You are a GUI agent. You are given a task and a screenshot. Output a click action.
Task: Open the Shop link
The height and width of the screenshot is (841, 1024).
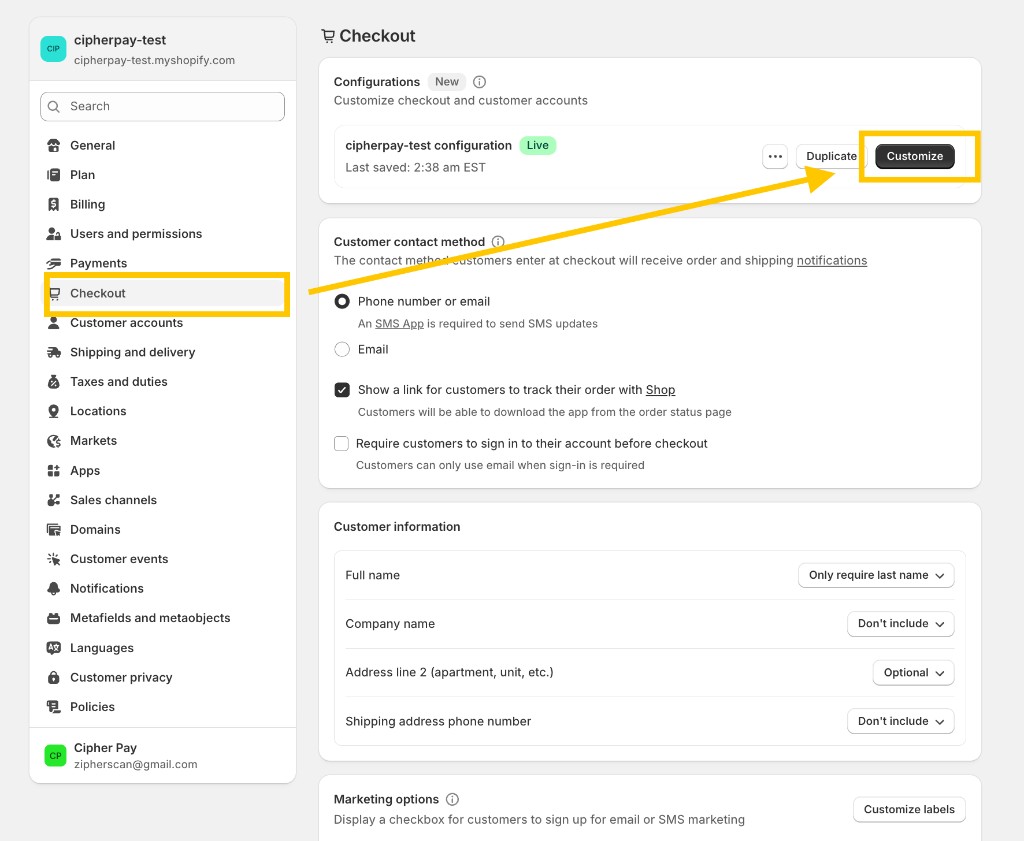[x=660, y=390]
